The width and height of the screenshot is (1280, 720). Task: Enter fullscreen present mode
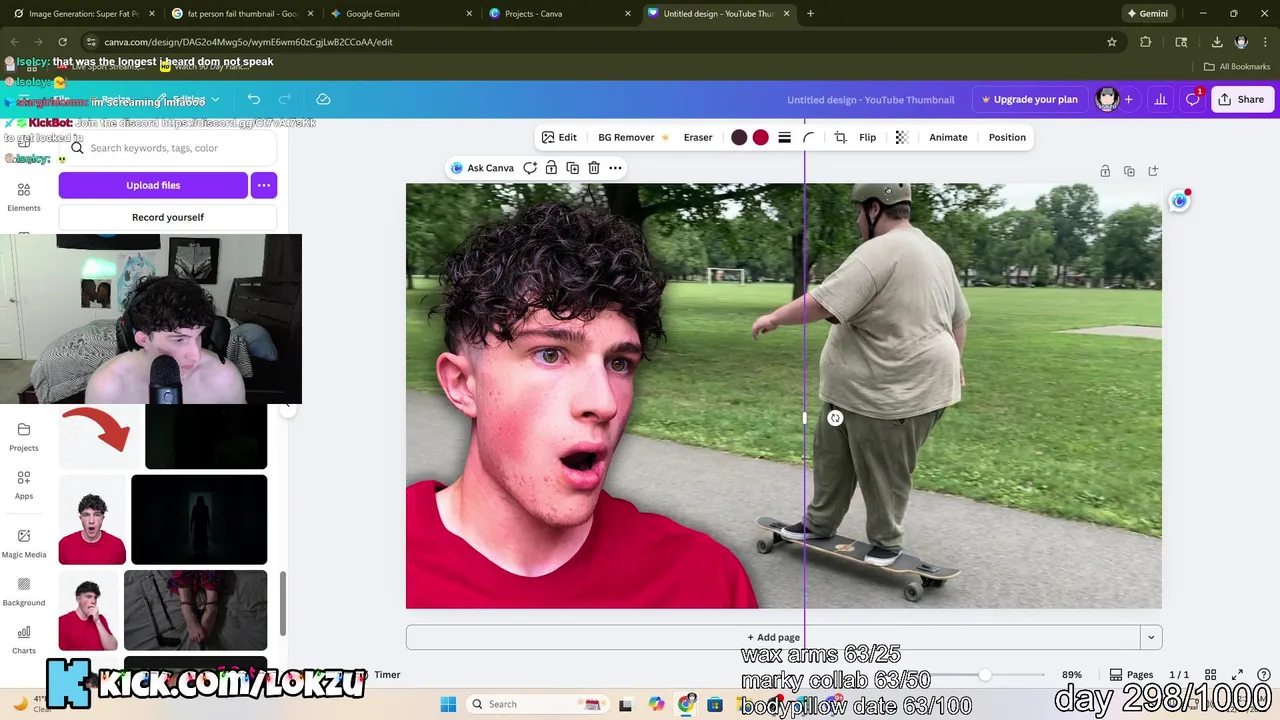click(1237, 675)
